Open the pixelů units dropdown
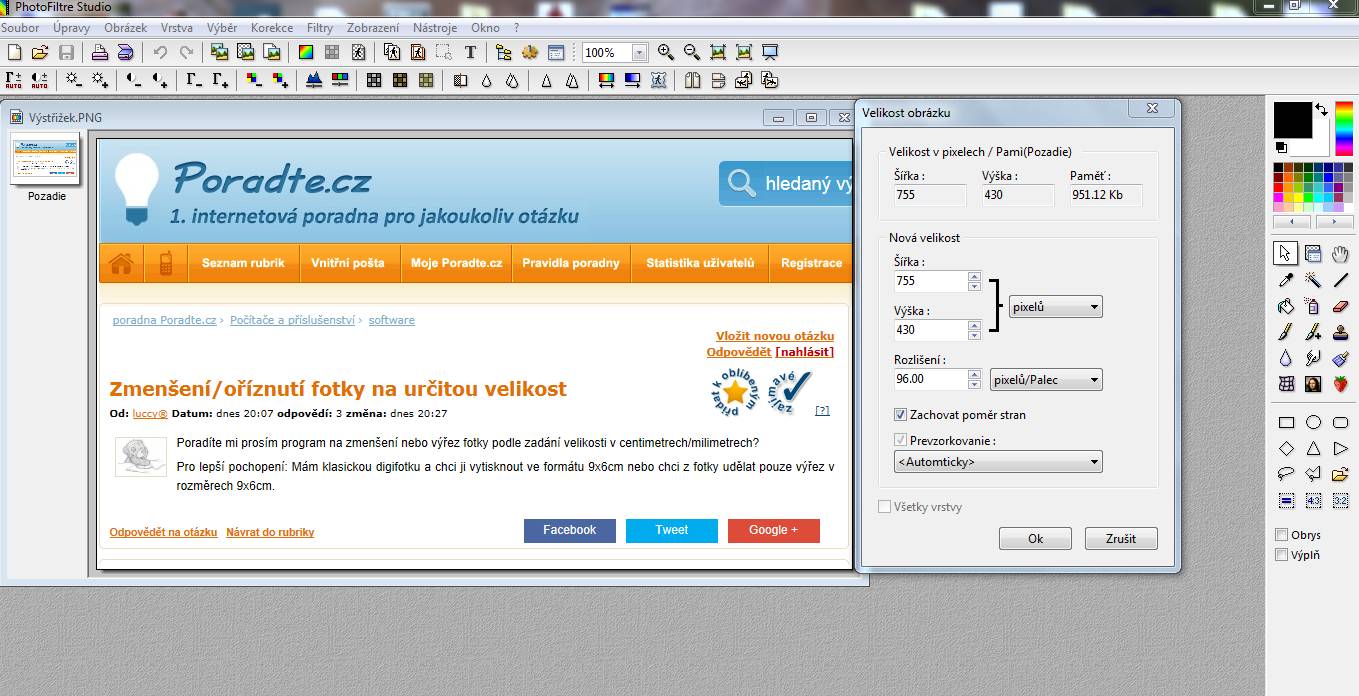The image size is (1359, 696). coord(1056,307)
